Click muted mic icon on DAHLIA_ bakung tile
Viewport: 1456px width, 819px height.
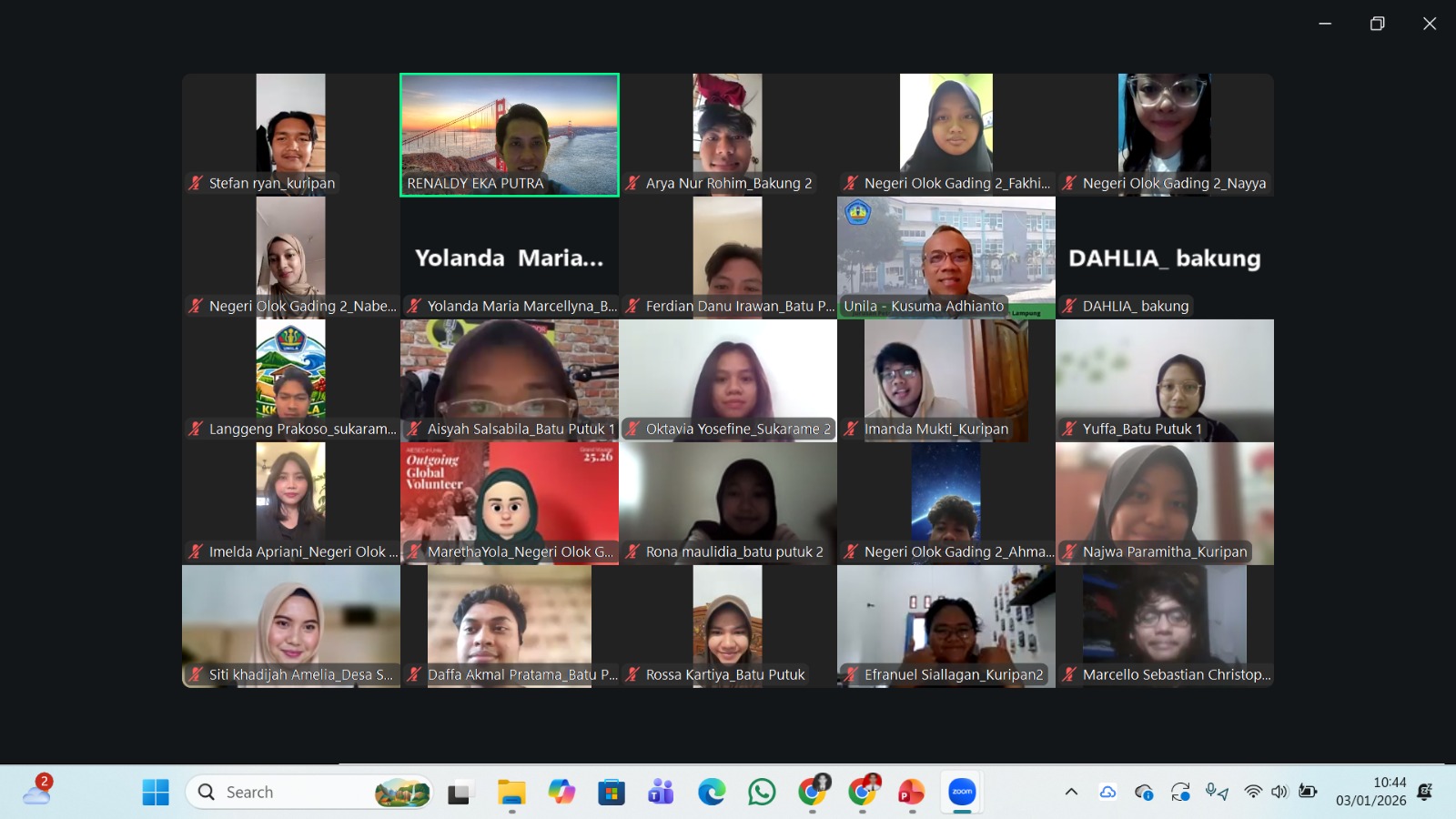1069,306
